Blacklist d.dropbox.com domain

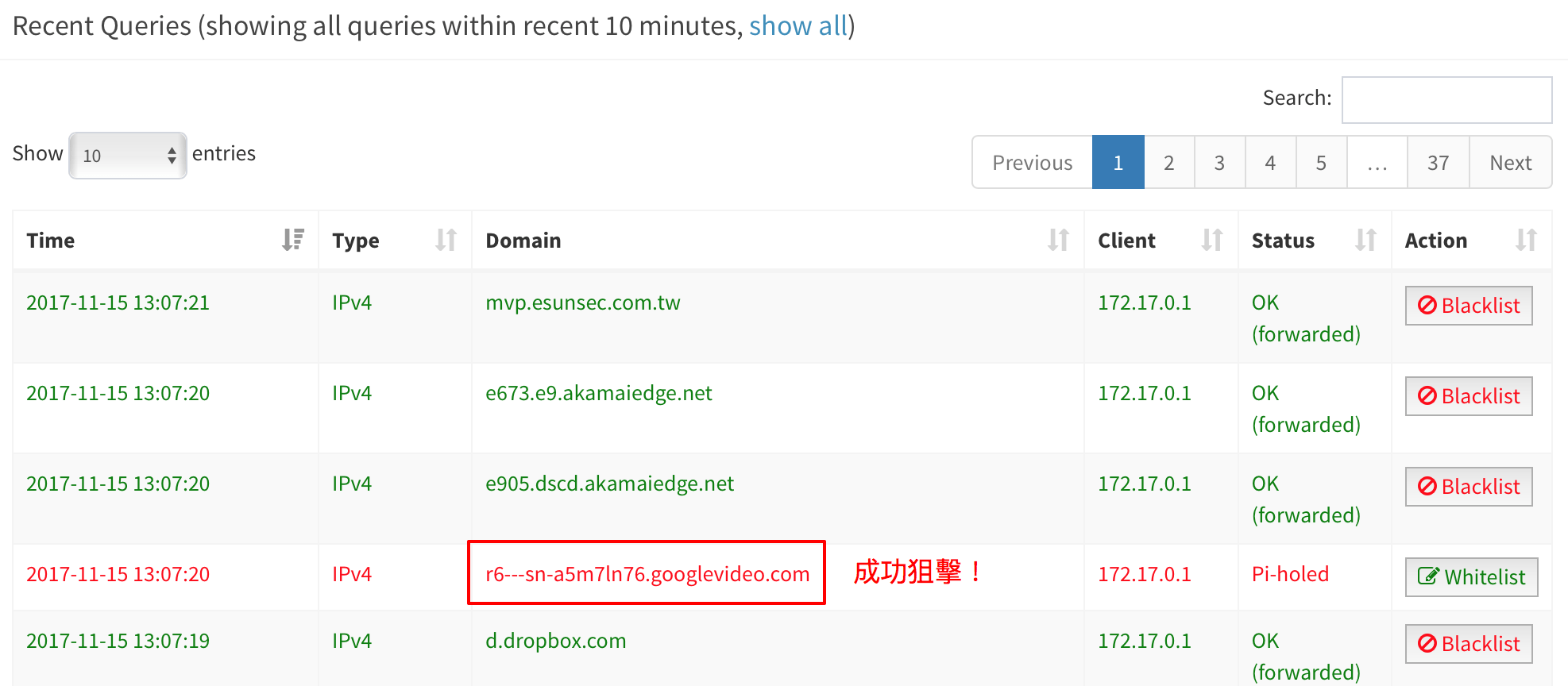1469,644
